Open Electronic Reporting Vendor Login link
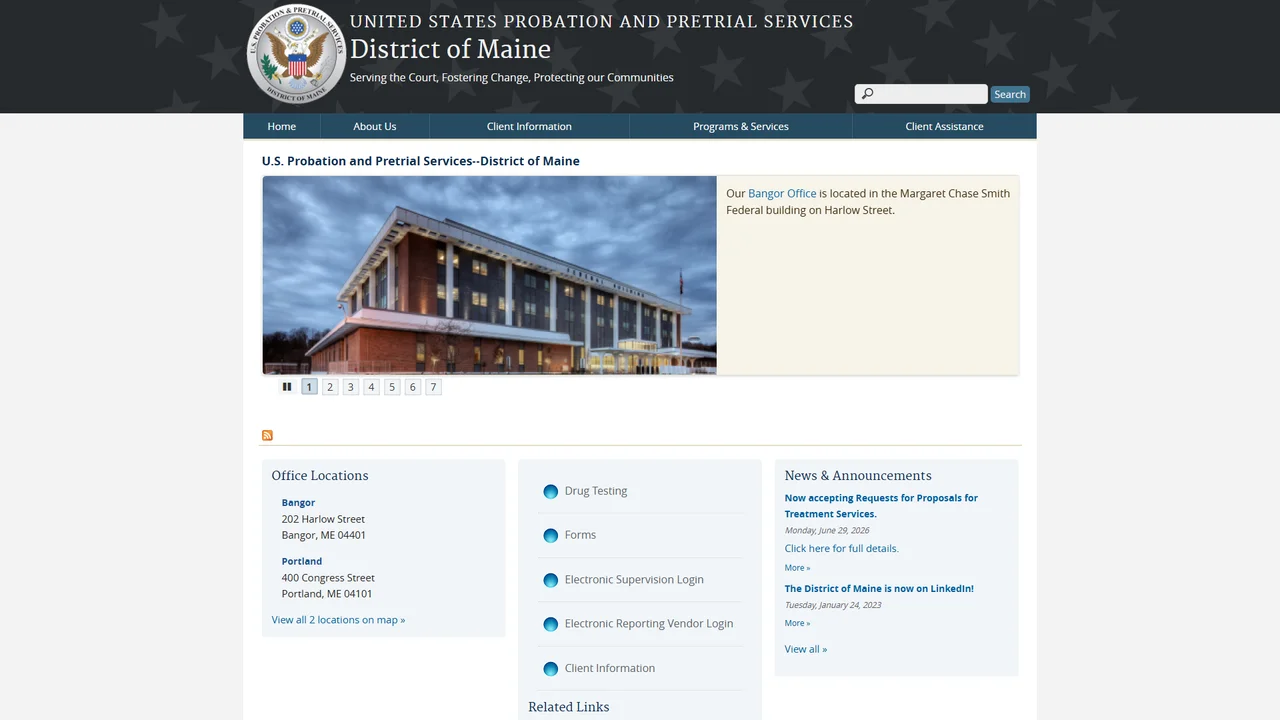Viewport: 1280px width, 720px height. coord(649,623)
